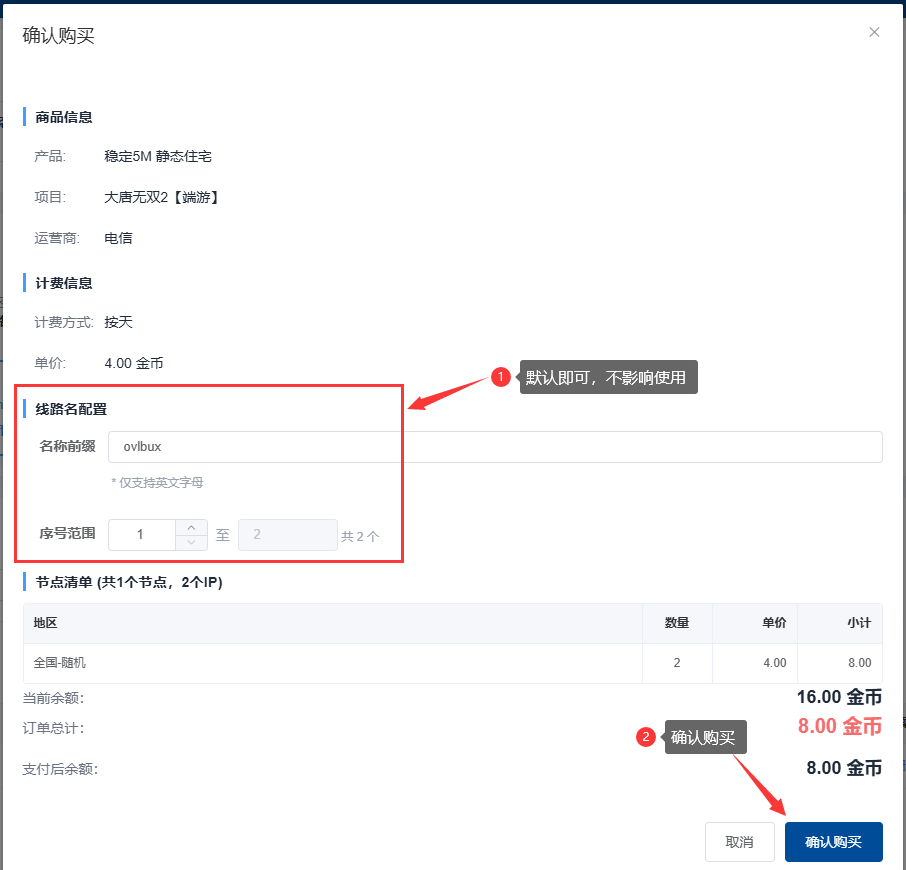Focus the 序号范围 start number field
This screenshot has height=870, width=906.
pos(141,535)
